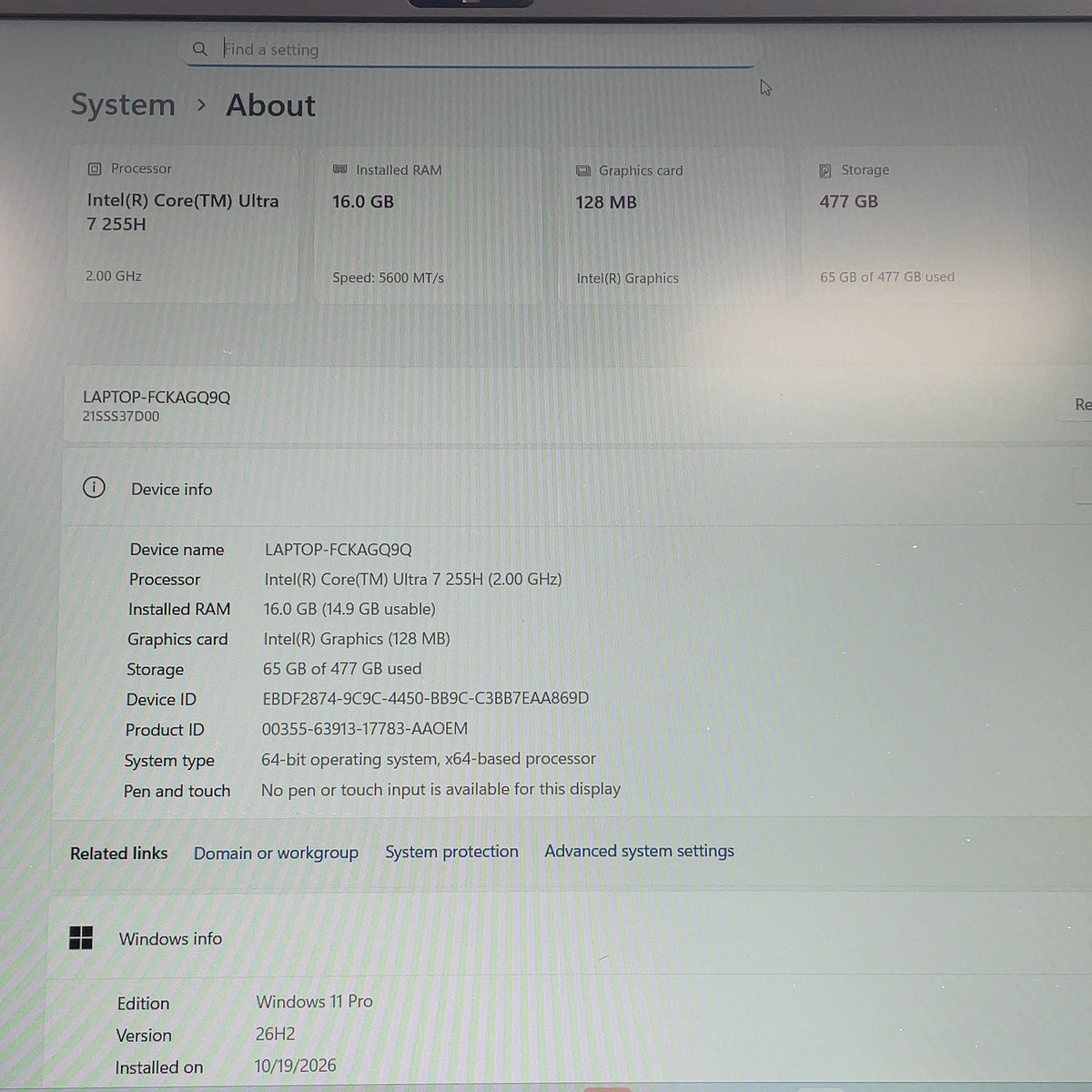
Task: Open System protection link
Action: click(x=451, y=852)
